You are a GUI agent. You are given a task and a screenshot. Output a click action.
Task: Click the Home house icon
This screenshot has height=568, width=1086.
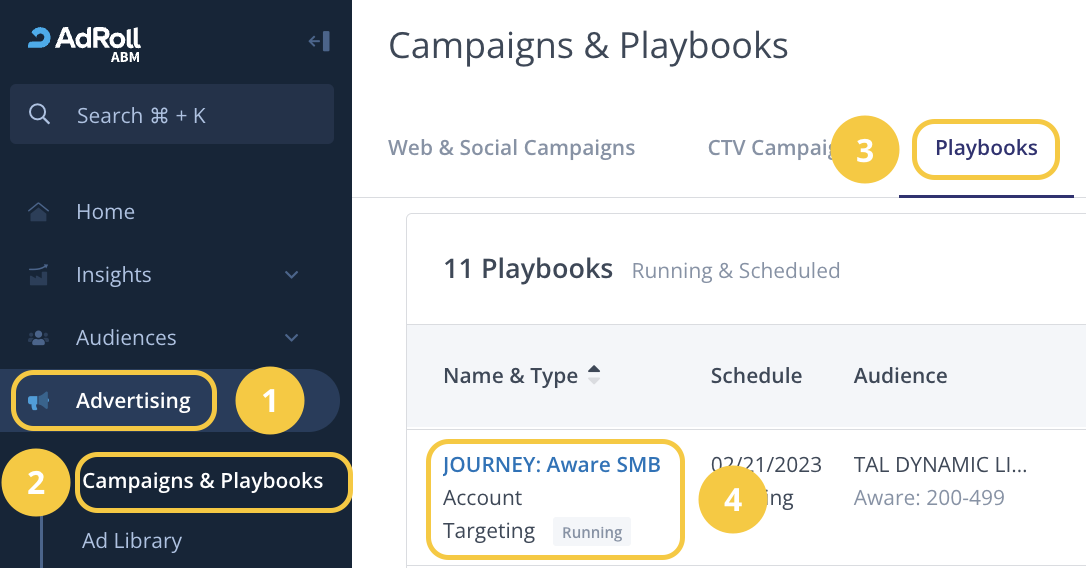point(39,212)
